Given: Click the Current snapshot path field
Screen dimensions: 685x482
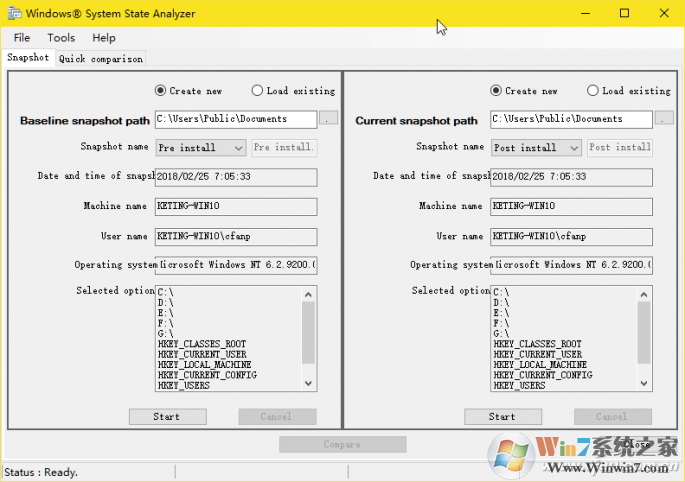Looking at the screenshot, I should 571,119.
